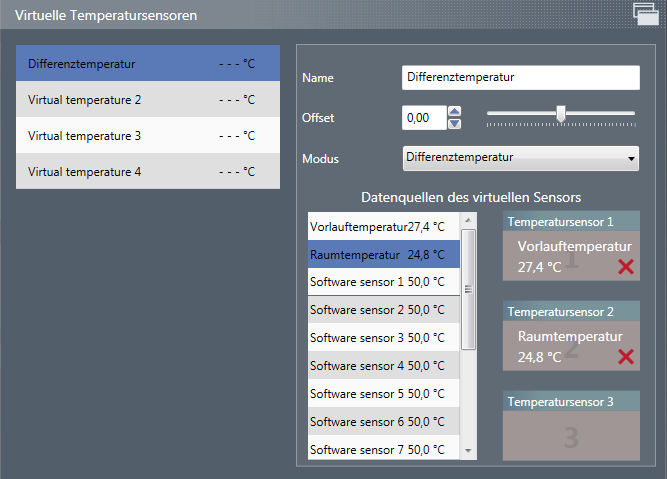Screen dimensions: 667x479
Task: Select Differenztemperatur in the sensor list
Action: tap(148, 64)
